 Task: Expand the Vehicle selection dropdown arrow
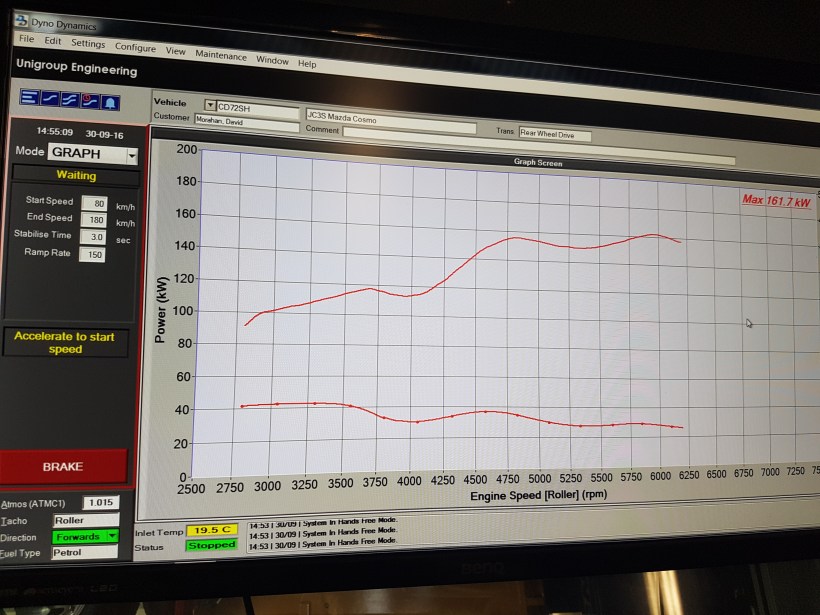(x=210, y=105)
